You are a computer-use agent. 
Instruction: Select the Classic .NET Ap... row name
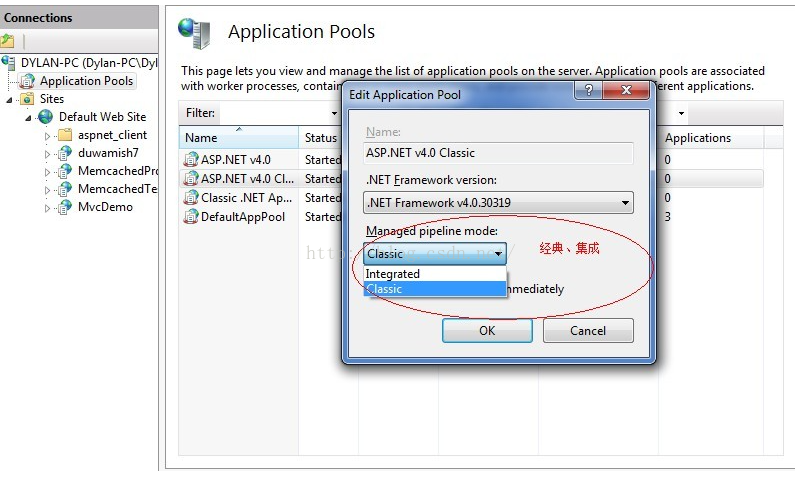point(246,197)
